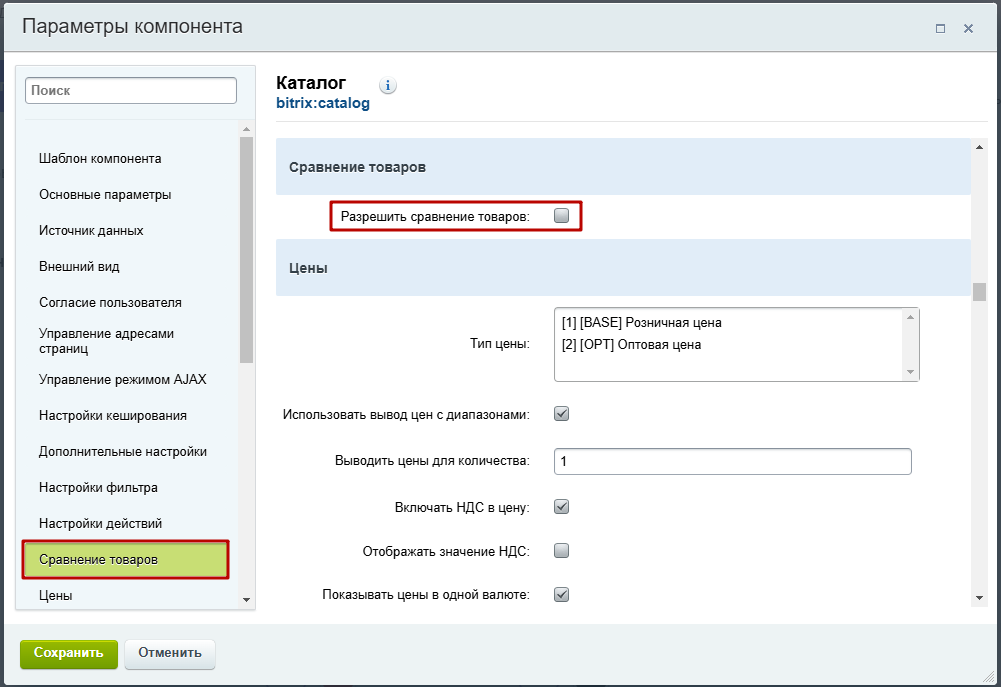Click the bitrix:catalog component name
Screen dimensions: 1001x687
(323, 103)
